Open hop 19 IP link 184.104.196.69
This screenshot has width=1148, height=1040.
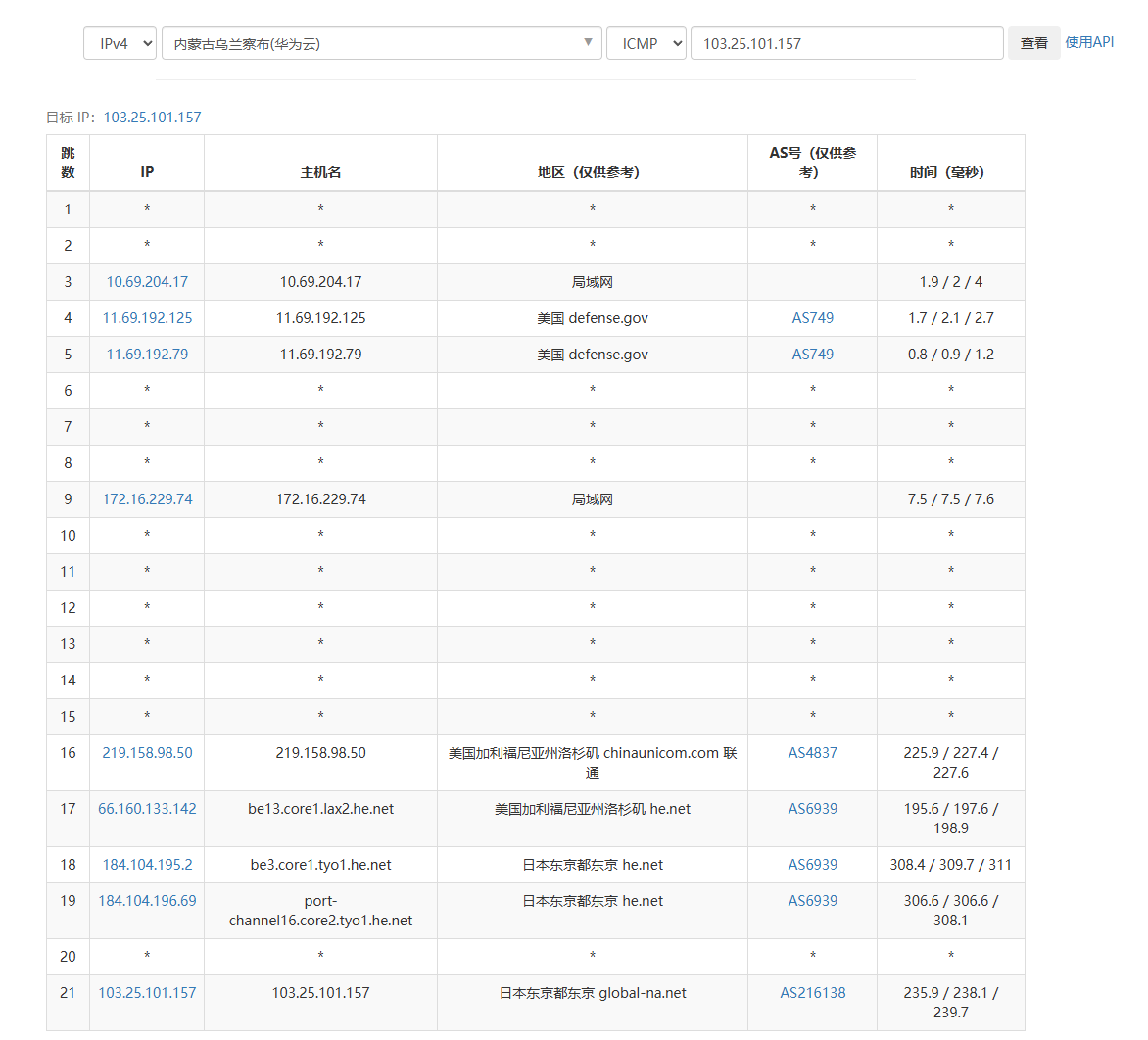click(x=147, y=901)
